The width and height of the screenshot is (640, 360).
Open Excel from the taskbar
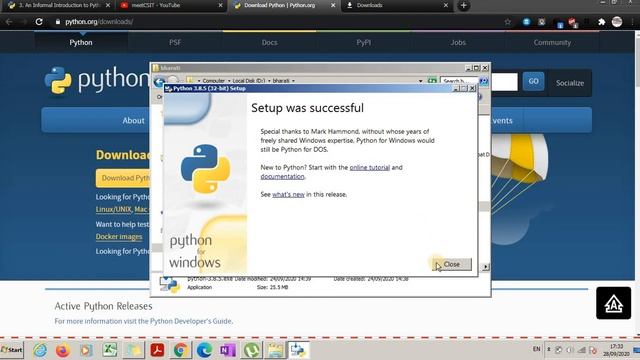tap(109, 350)
